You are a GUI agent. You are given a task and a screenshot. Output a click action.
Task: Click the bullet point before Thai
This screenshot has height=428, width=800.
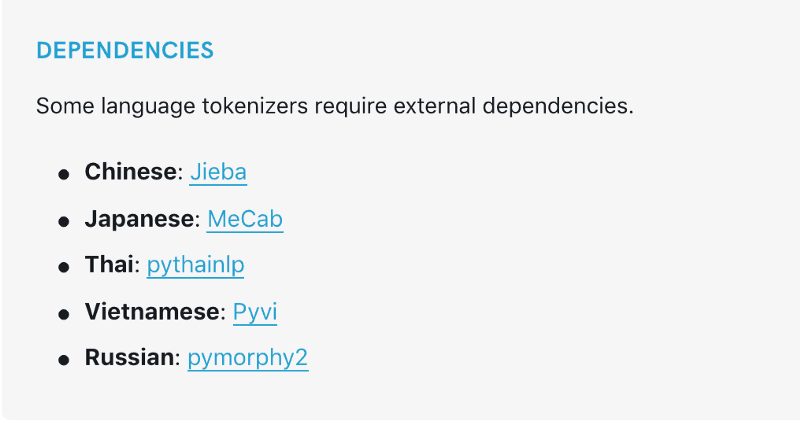(x=64, y=267)
